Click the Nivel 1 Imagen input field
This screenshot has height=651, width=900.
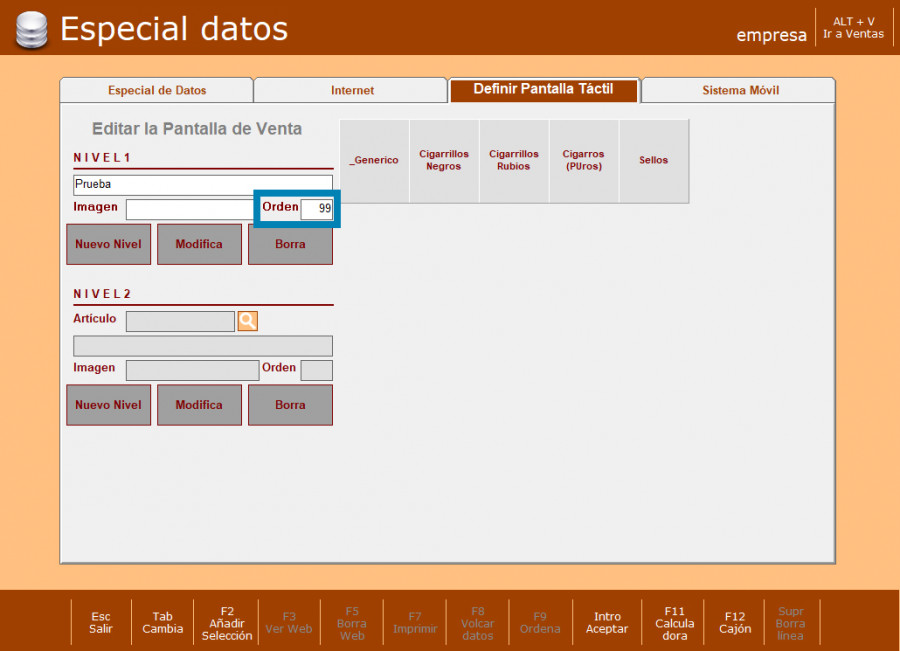pyautogui.click(x=190, y=209)
